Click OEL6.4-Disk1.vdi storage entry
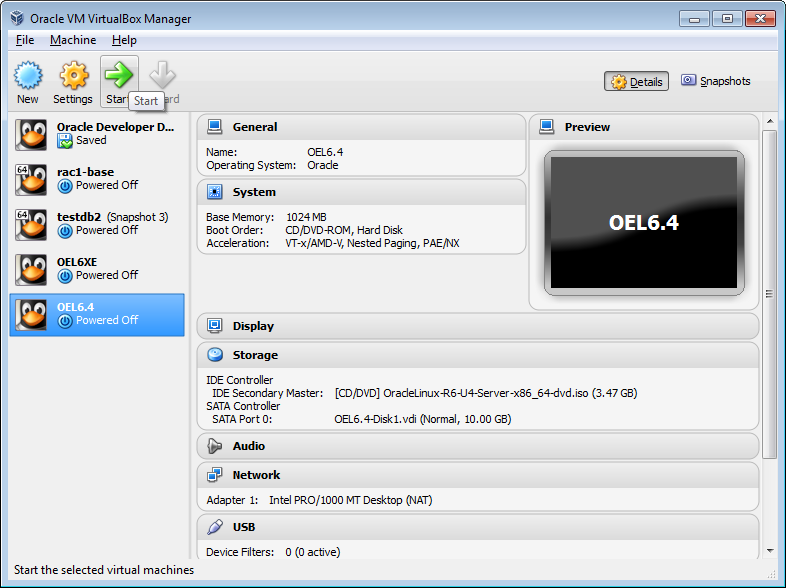Image resolution: width=786 pixels, height=588 pixels. 423,419
